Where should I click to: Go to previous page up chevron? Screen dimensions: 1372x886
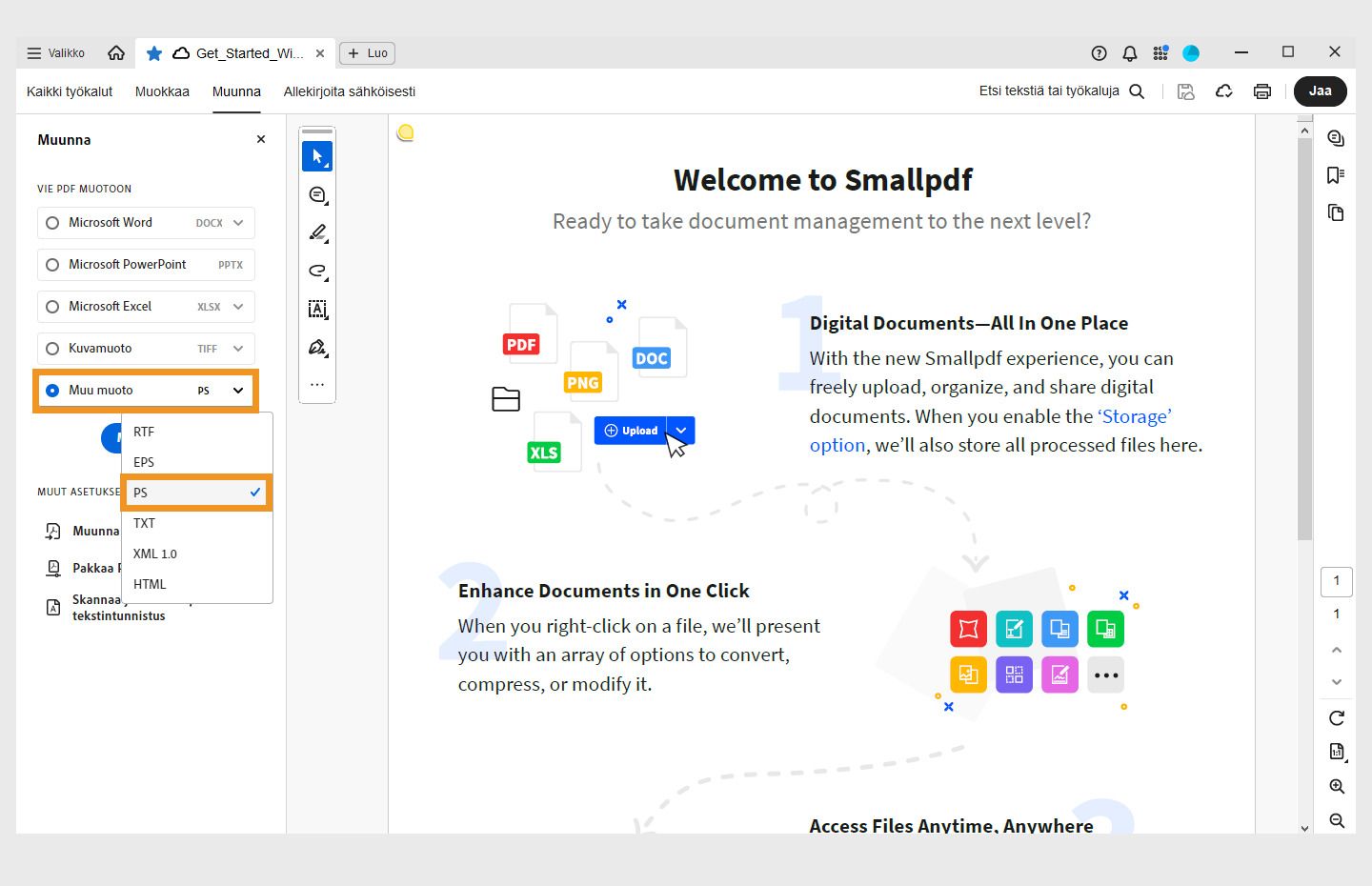1337,650
